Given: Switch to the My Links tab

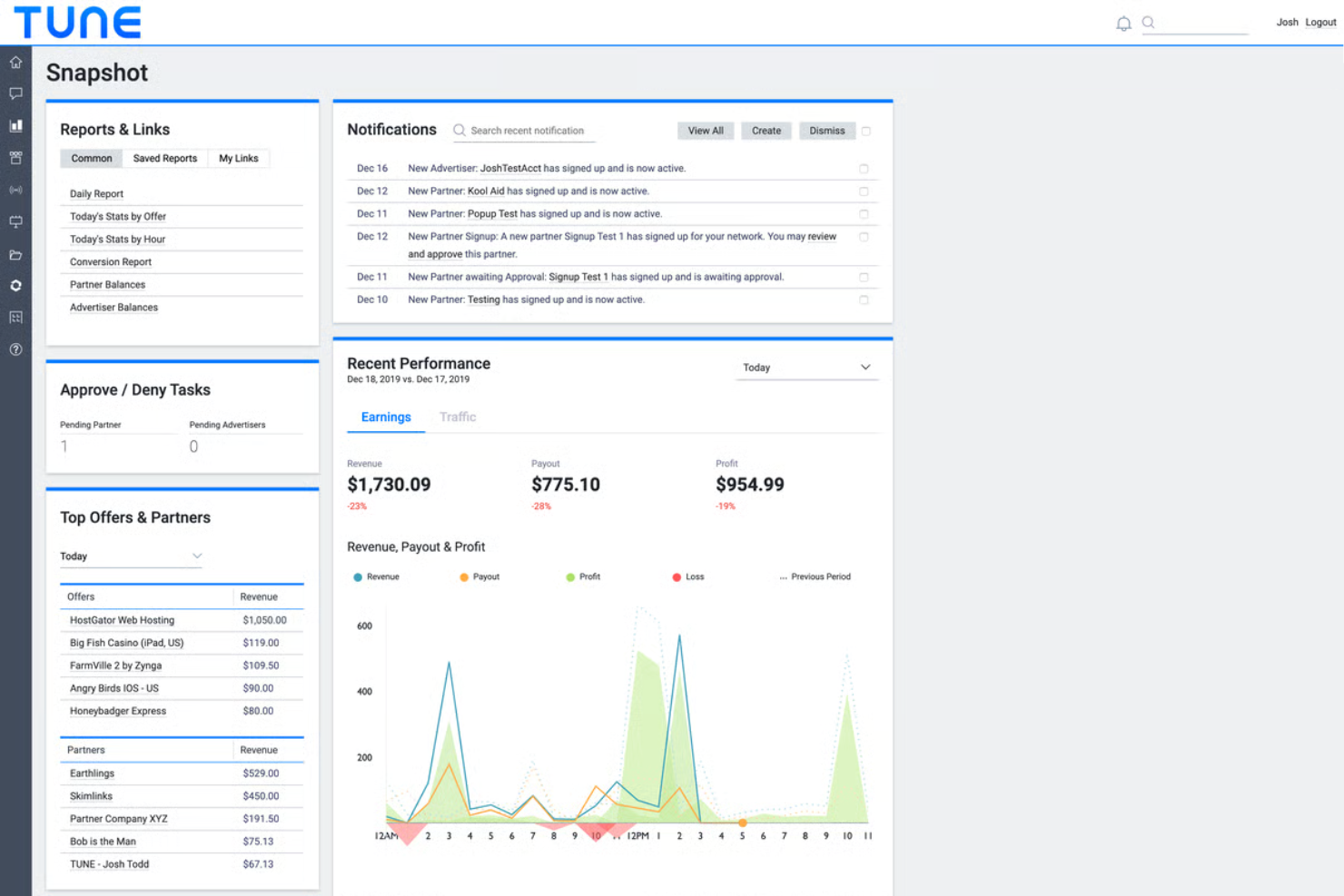Looking at the screenshot, I should point(238,158).
